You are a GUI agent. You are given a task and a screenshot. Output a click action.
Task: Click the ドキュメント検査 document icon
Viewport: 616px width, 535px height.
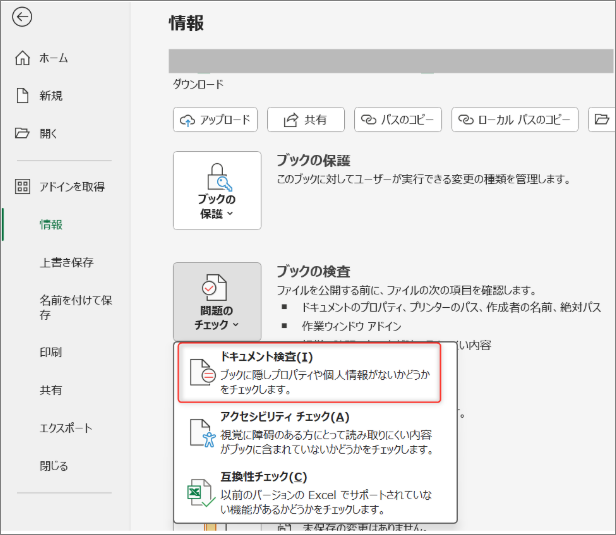click(x=203, y=372)
